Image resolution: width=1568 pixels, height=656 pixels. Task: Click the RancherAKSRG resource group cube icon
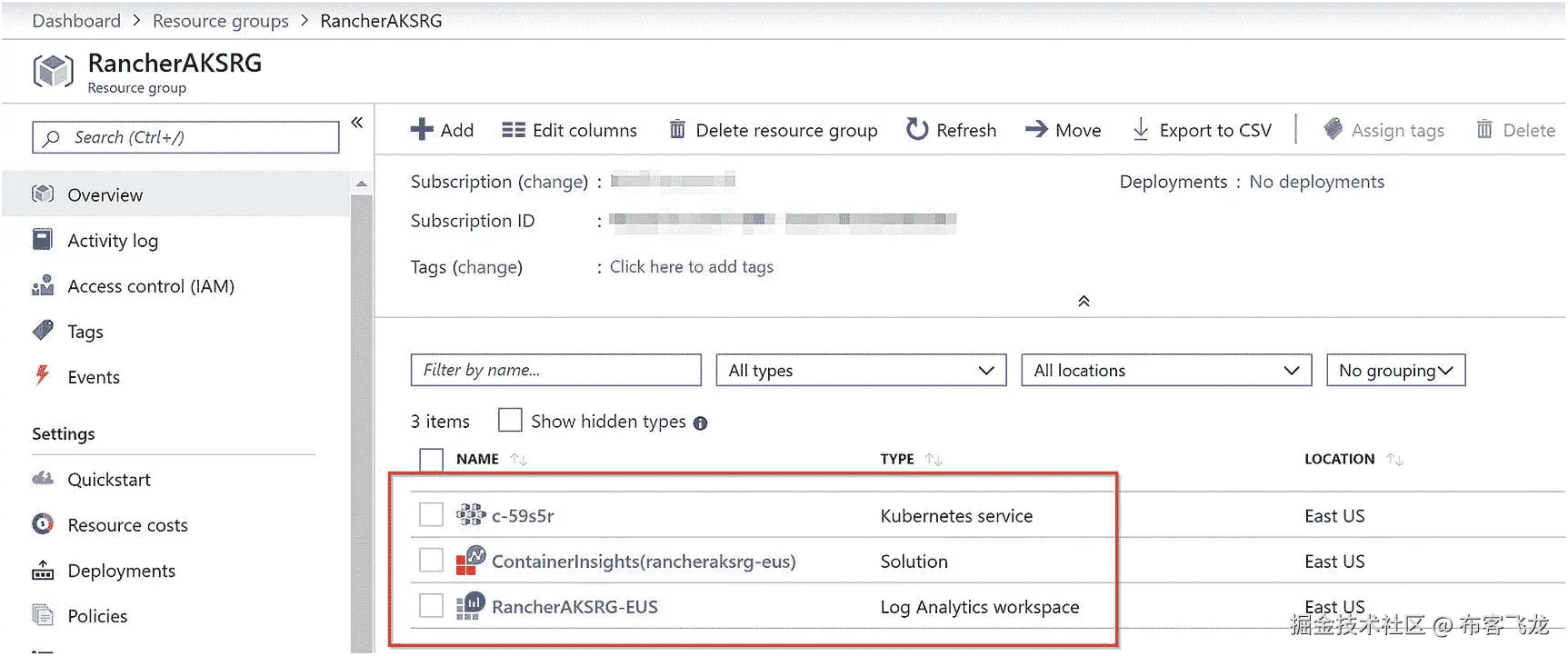(x=53, y=71)
